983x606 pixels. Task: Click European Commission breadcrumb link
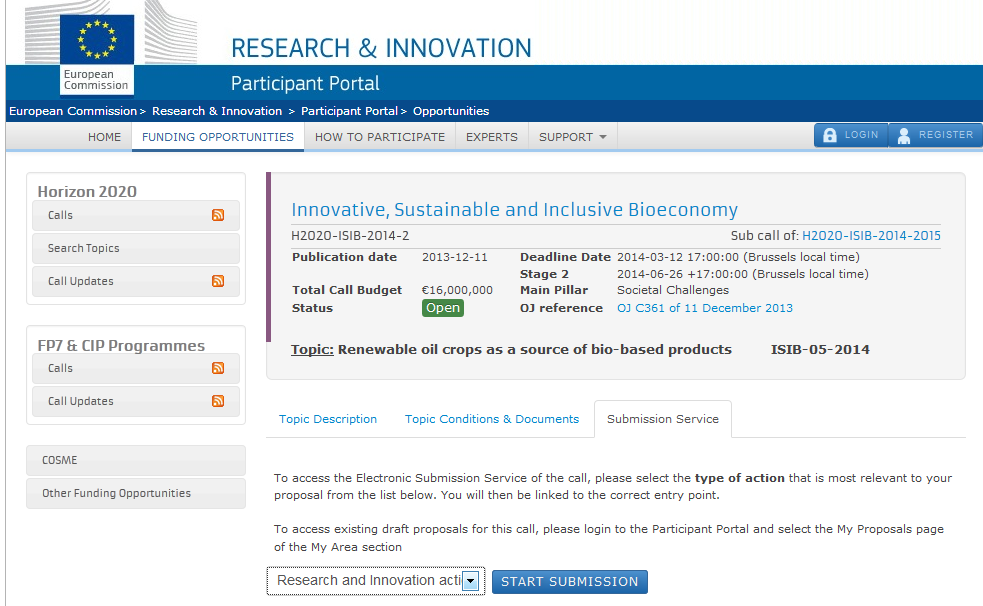pos(73,111)
